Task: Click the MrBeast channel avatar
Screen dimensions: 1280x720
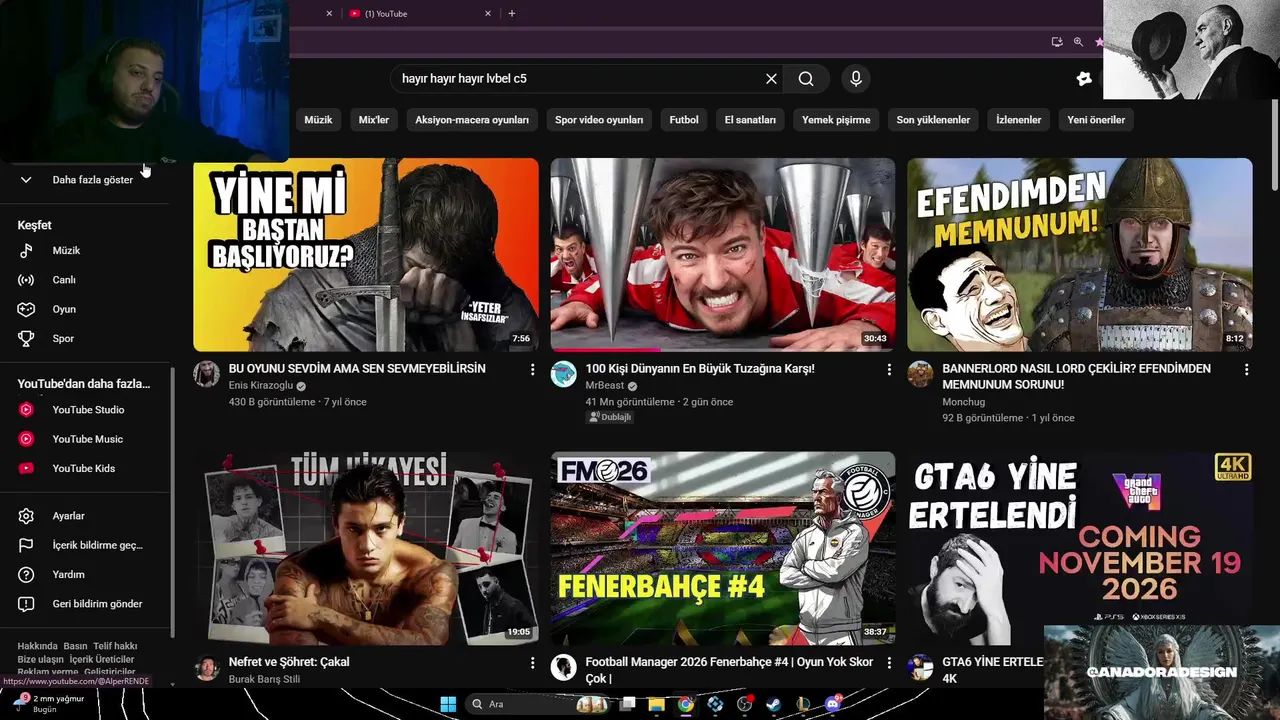Action: [x=564, y=374]
